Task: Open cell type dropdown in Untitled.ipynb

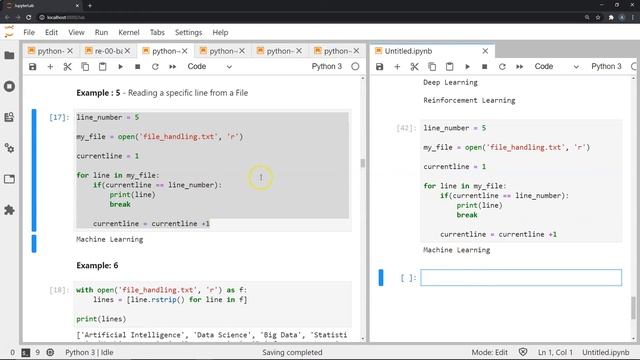Action: point(557,67)
